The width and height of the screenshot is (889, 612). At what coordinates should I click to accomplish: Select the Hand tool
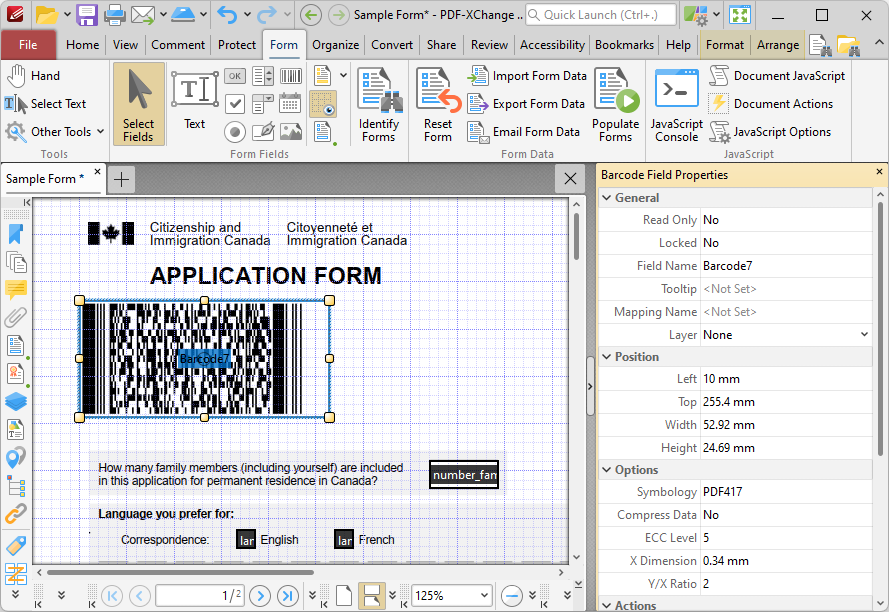[x=33, y=76]
